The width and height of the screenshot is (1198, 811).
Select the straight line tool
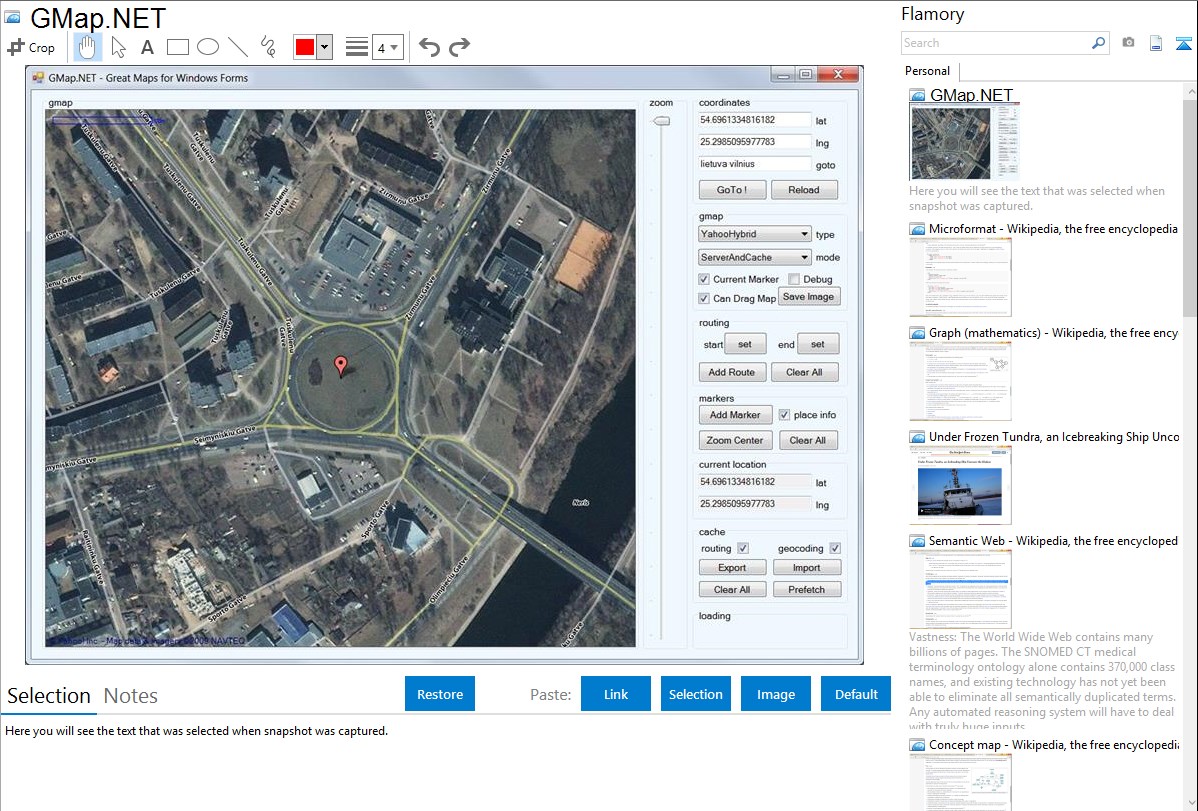click(x=238, y=47)
